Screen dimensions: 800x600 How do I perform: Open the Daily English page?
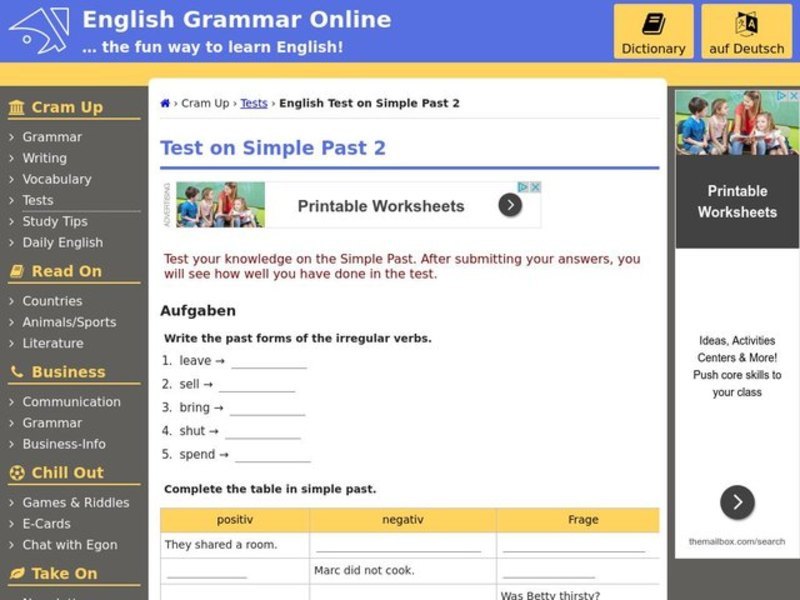coord(63,242)
